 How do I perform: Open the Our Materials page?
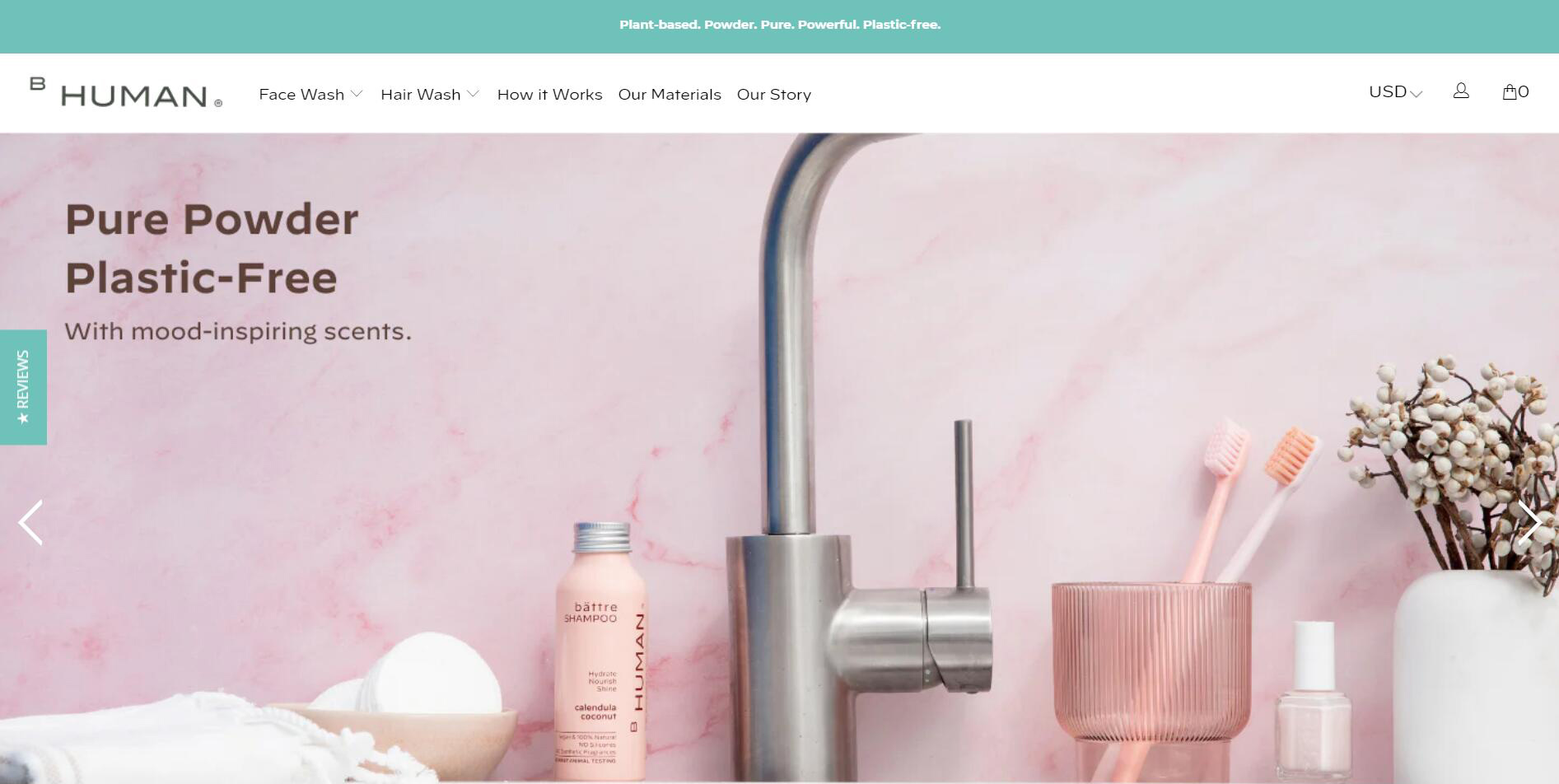(x=670, y=95)
